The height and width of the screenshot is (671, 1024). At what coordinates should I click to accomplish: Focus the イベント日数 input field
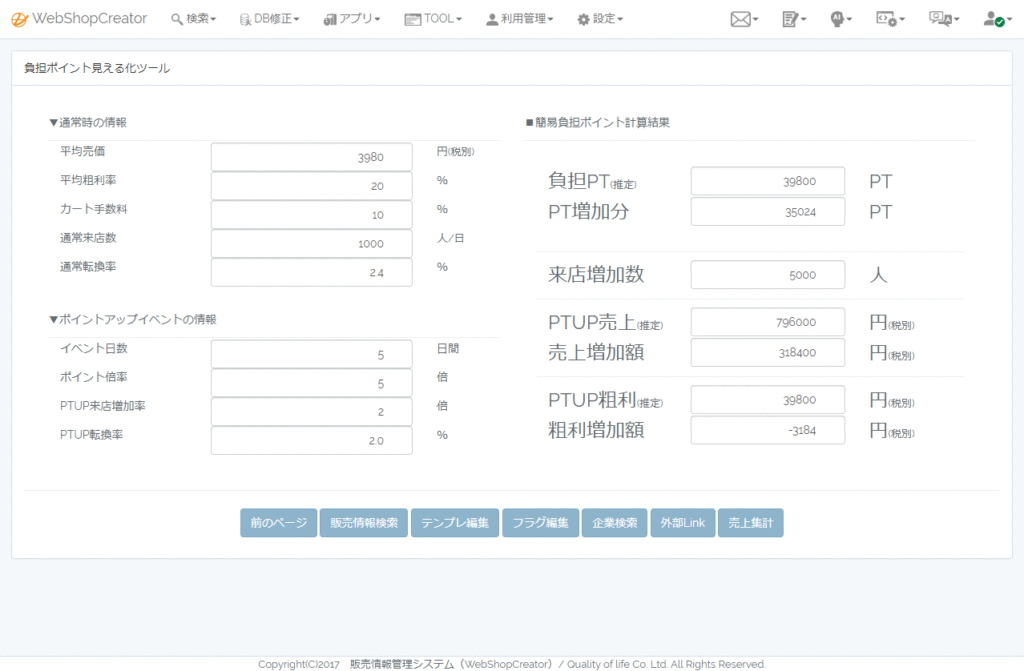coord(312,354)
